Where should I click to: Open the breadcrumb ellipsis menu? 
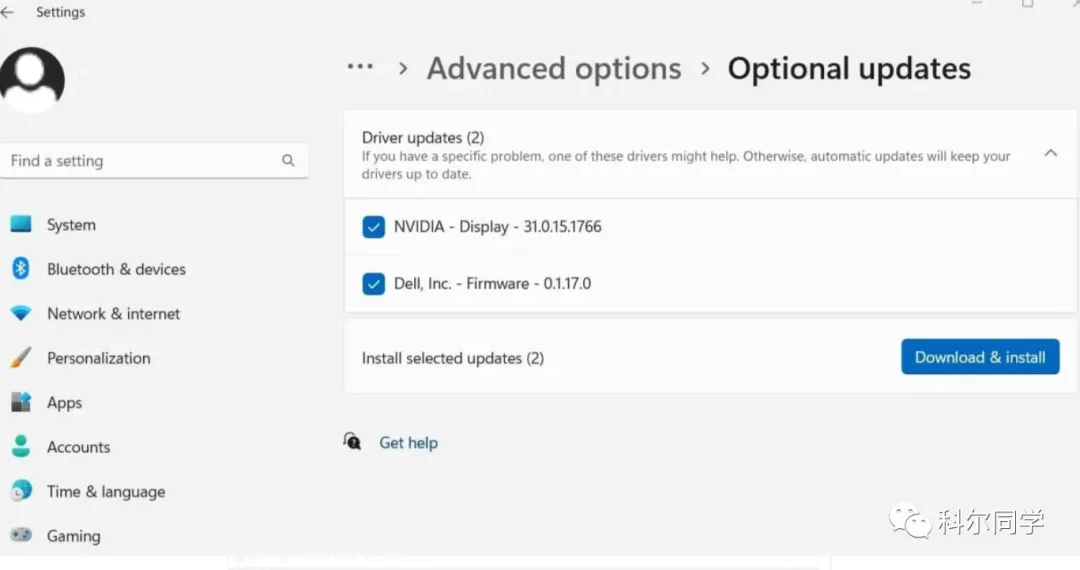point(360,68)
